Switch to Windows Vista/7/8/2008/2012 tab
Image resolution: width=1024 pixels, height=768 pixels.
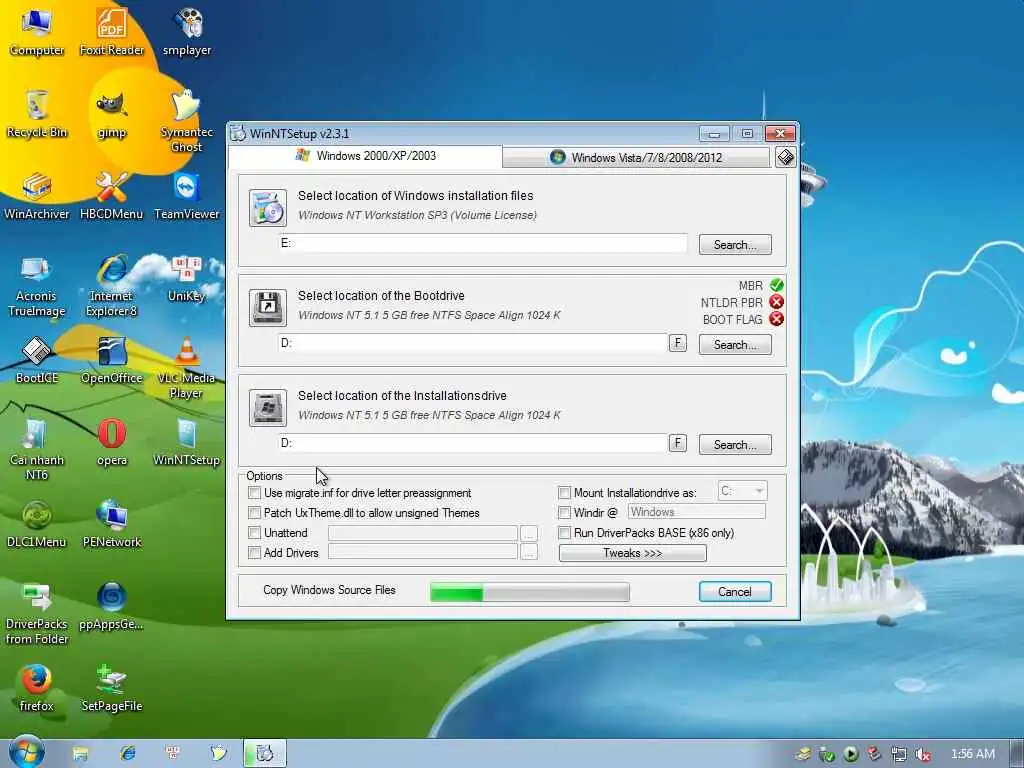coord(636,157)
